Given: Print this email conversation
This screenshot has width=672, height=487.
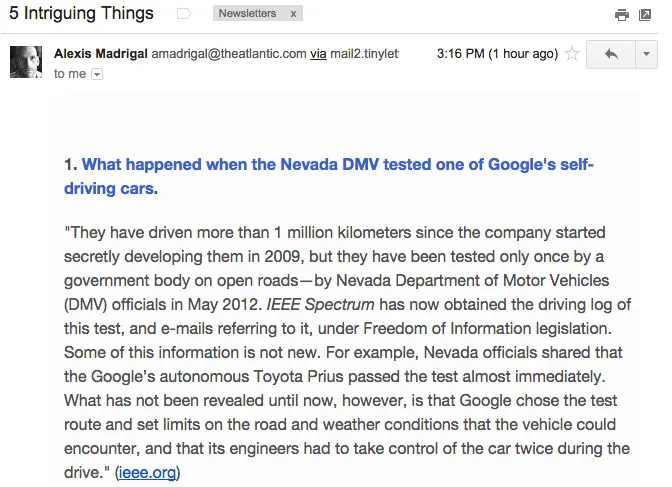Looking at the screenshot, I should point(622,15).
